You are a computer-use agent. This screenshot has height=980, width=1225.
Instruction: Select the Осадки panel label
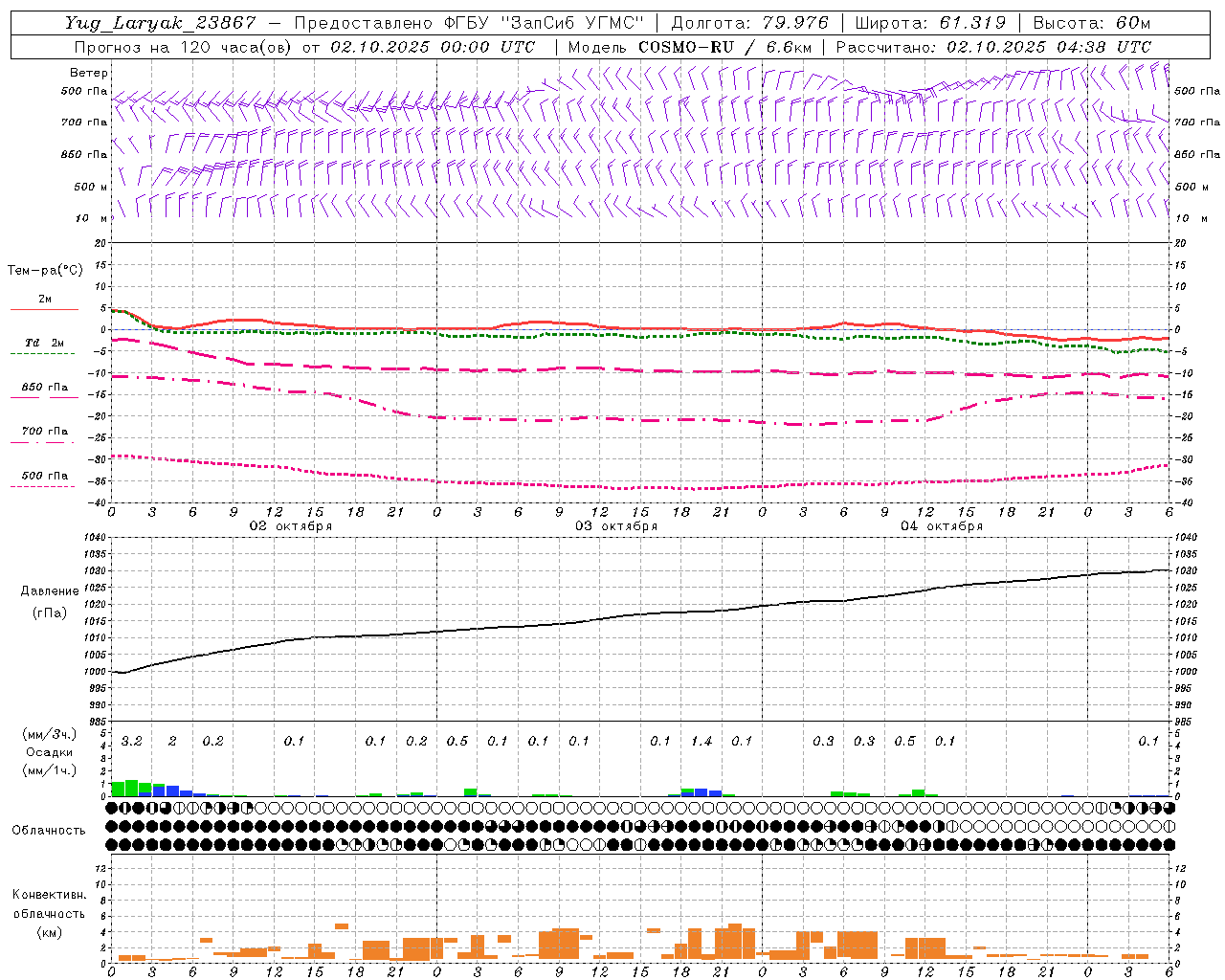click(x=50, y=752)
